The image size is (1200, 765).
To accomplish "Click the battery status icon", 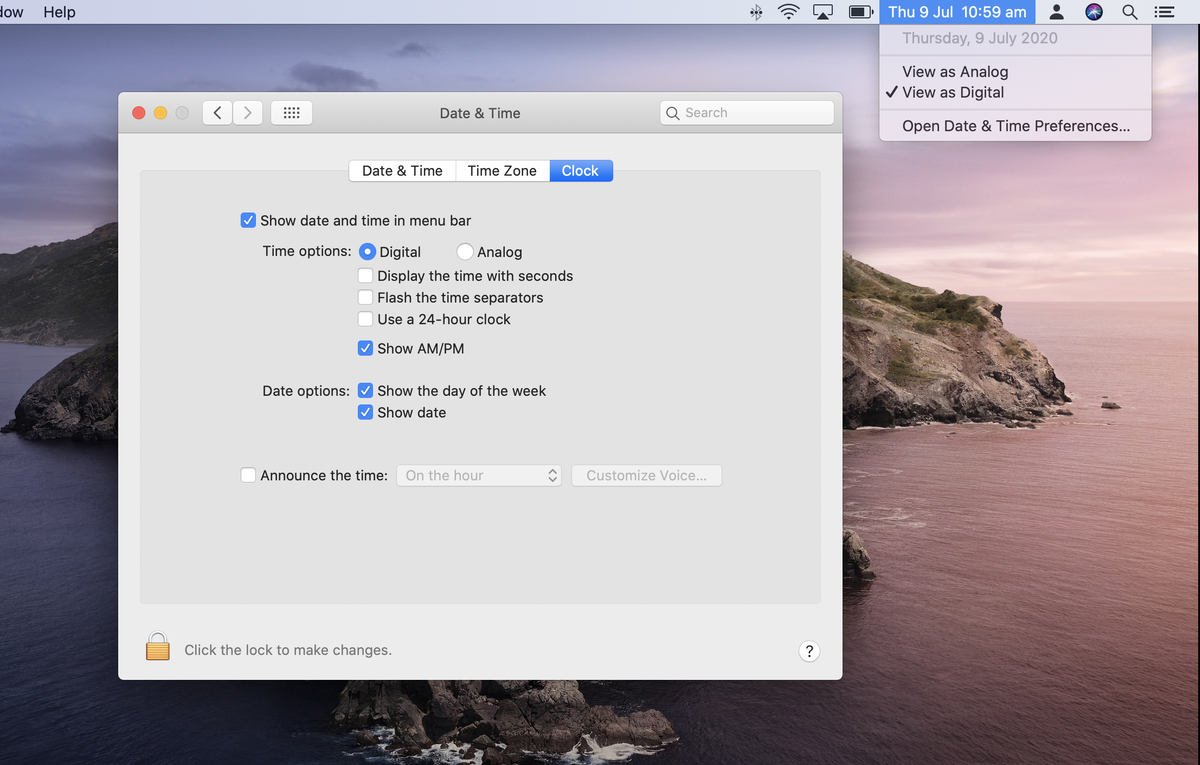I will pyautogui.click(x=860, y=12).
